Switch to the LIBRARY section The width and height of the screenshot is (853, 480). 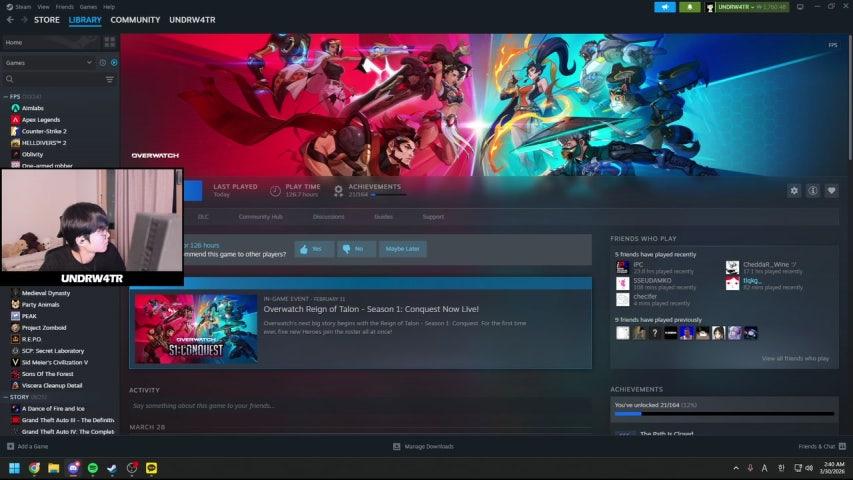pos(85,20)
